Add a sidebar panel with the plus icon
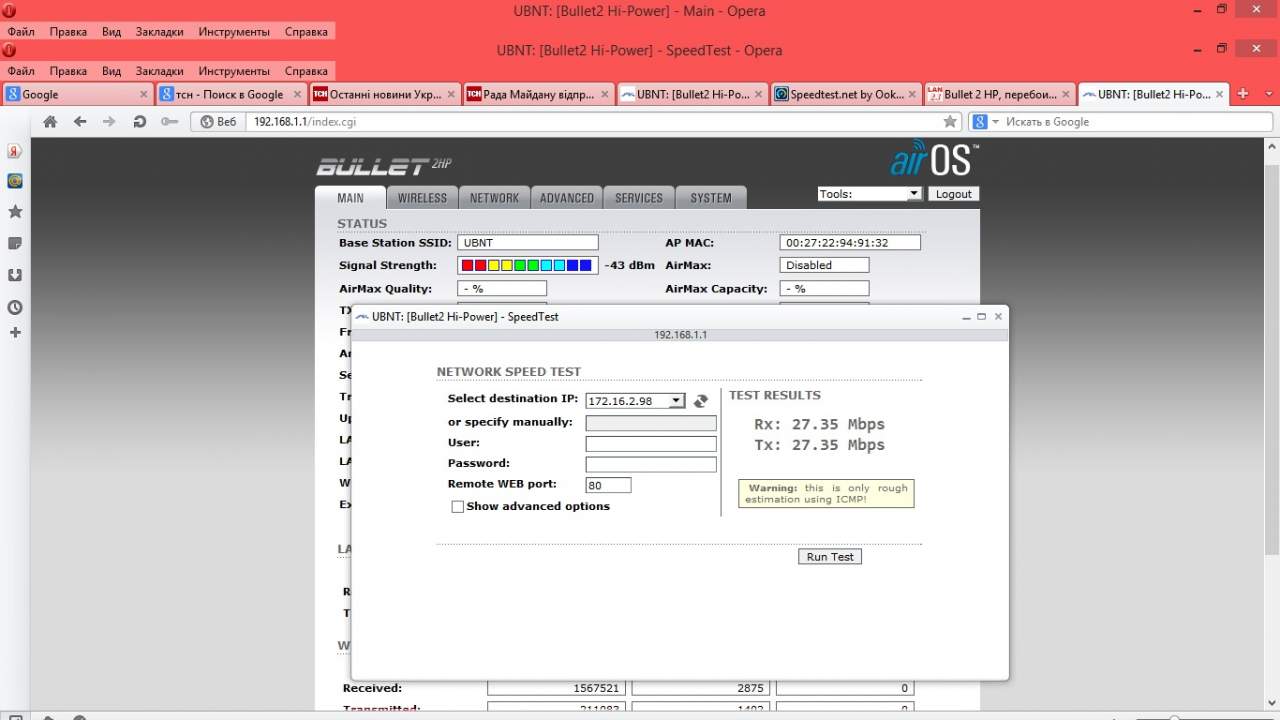Viewport: 1280px width, 720px height. pyautogui.click(x=15, y=332)
